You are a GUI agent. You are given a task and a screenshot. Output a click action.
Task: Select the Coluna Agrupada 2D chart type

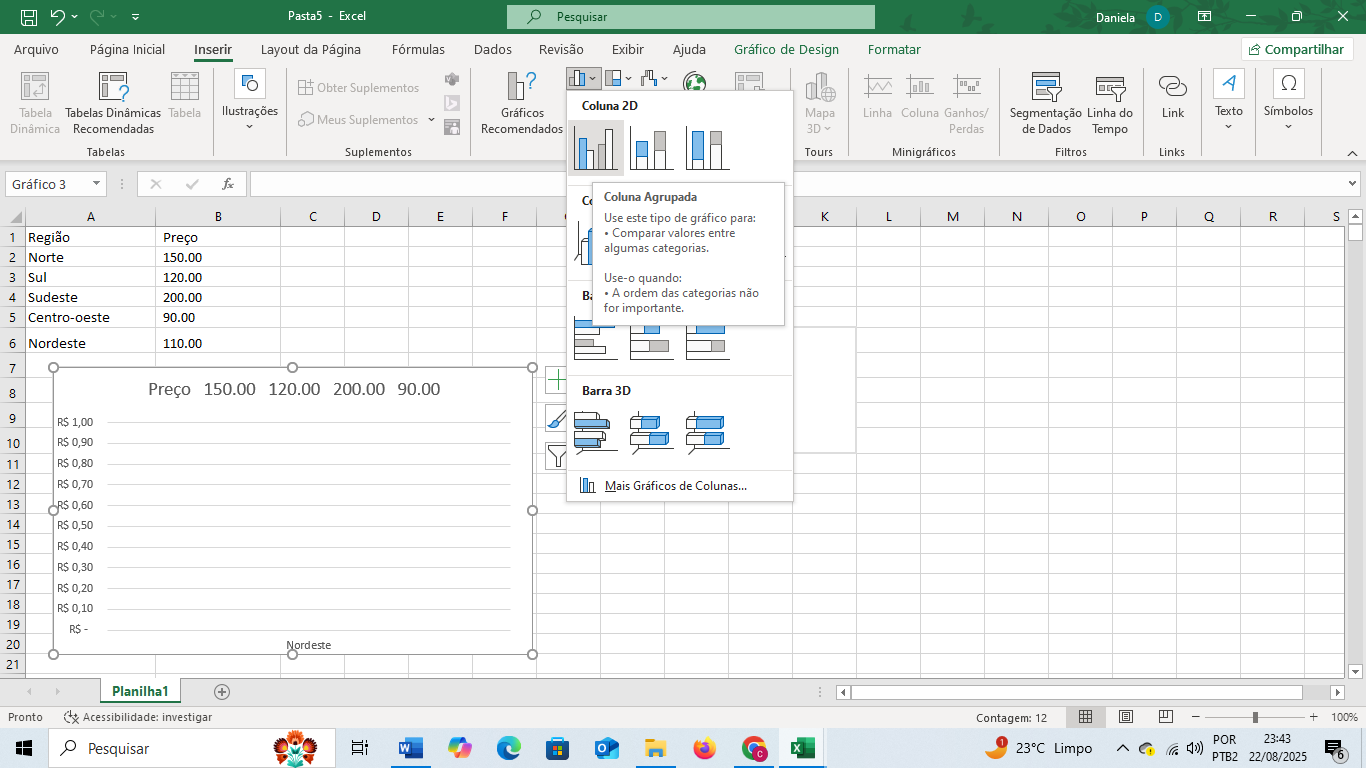point(596,149)
